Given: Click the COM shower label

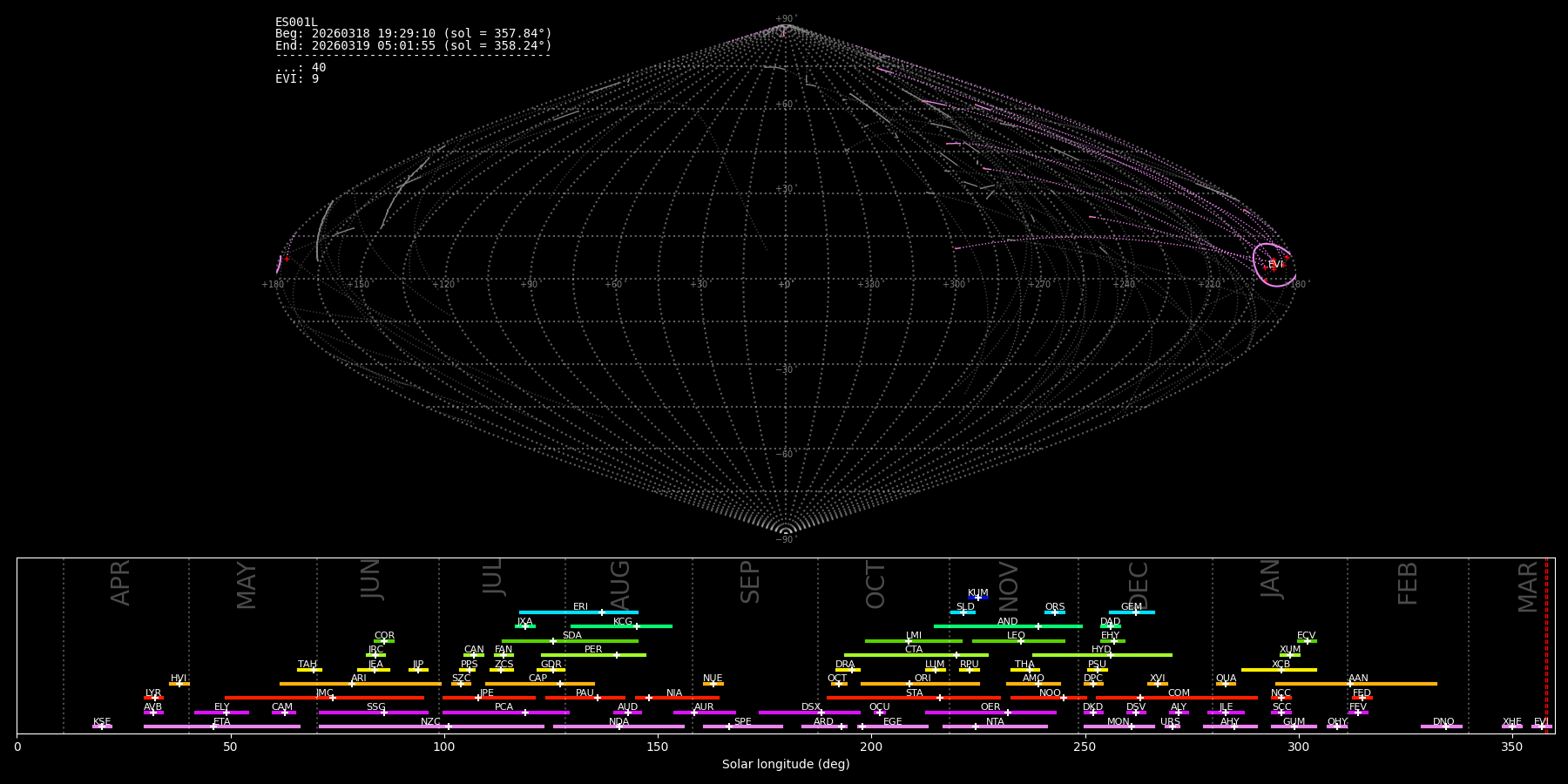Looking at the screenshot, I should (1179, 693).
